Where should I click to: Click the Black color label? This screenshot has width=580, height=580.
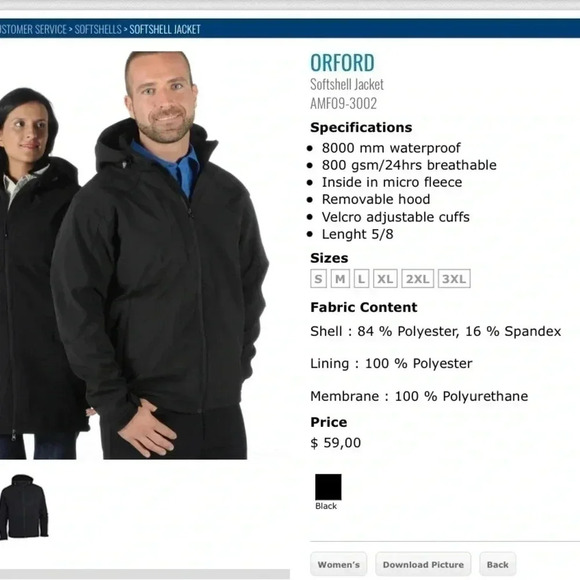click(326, 506)
